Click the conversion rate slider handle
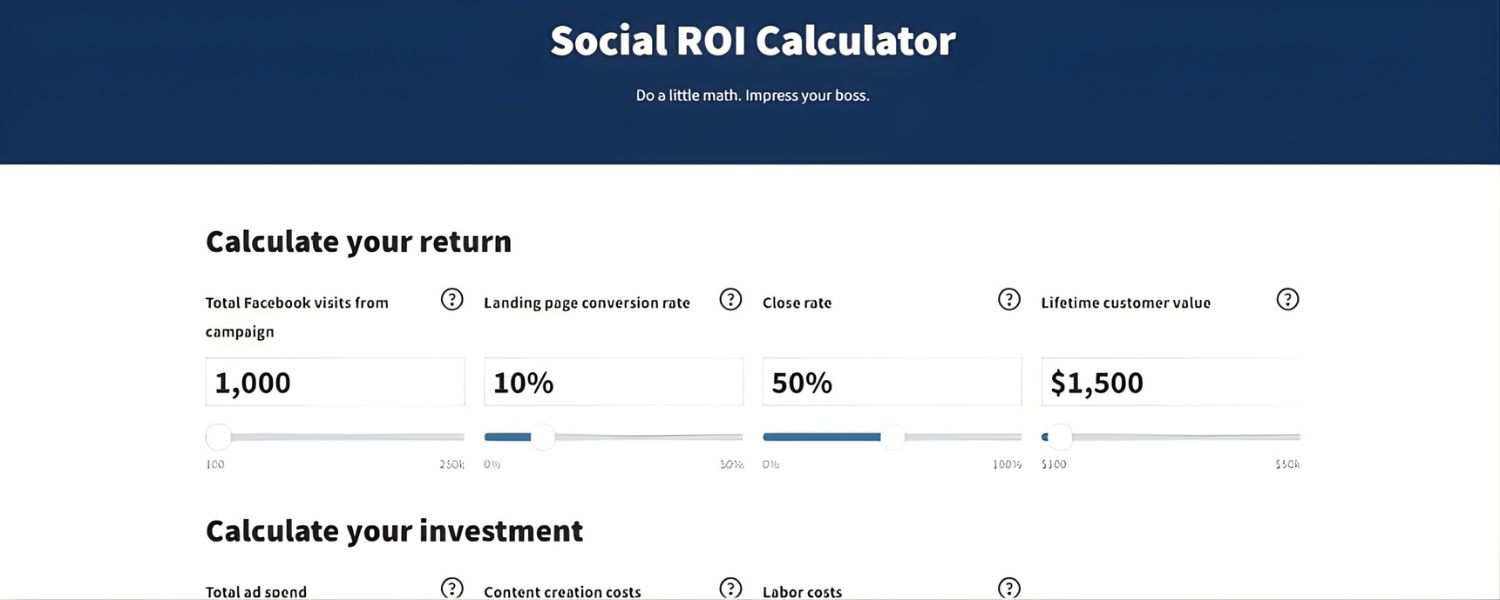The image size is (1500, 600). coord(543,437)
